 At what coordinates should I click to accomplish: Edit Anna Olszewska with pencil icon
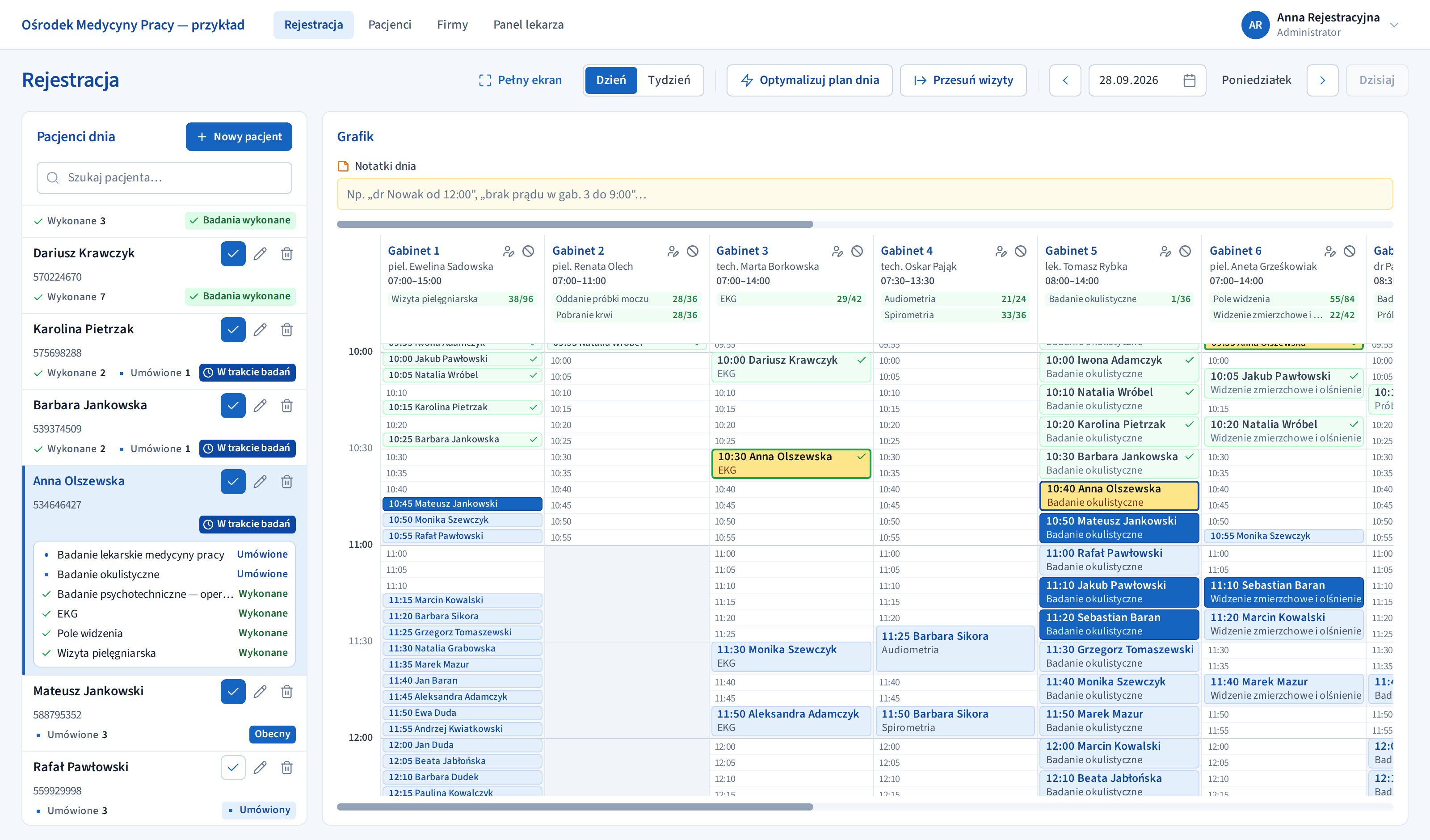(260, 482)
